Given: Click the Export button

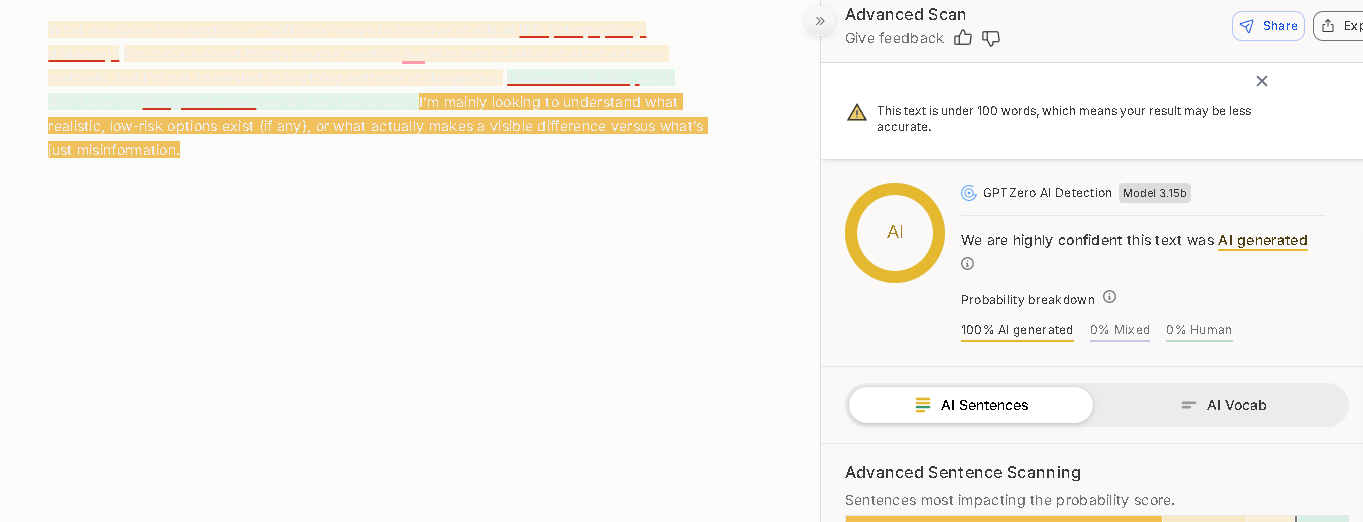Looking at the screenshot, I should [1340, 26].
